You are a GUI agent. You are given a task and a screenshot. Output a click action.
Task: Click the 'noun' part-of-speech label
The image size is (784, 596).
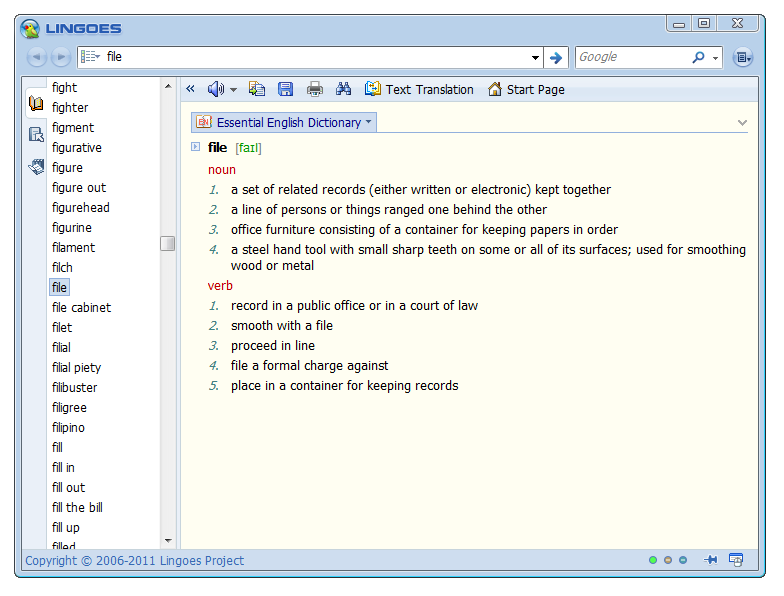222,170
